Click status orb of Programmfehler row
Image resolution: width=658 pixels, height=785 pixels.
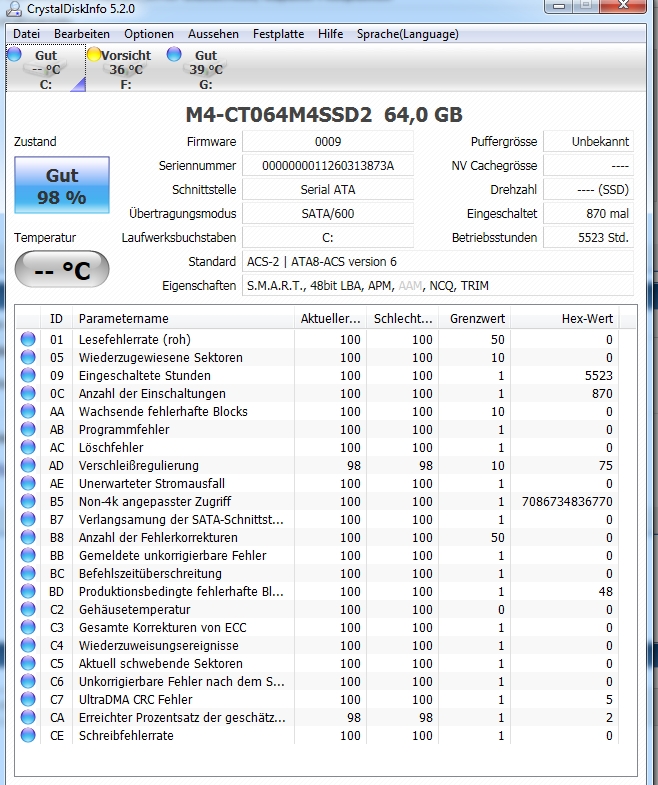tap(28, 429)
